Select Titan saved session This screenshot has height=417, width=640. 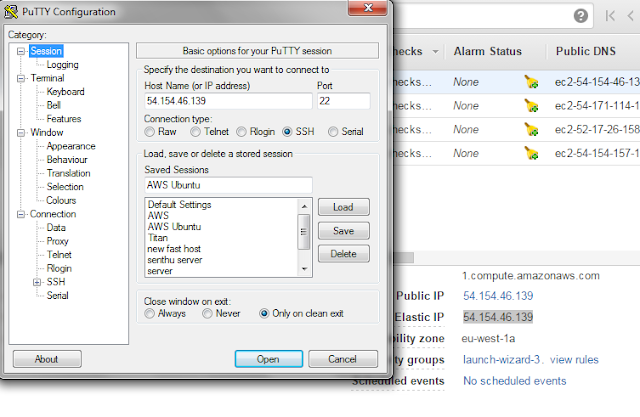pyautogui.click(x=158, y=237)
